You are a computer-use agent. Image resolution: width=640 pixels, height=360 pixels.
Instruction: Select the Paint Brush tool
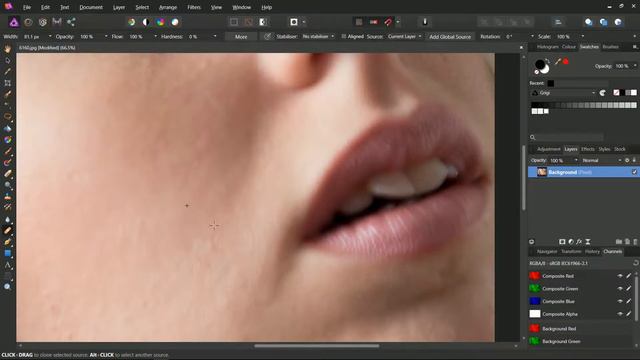tap(7, 151)
